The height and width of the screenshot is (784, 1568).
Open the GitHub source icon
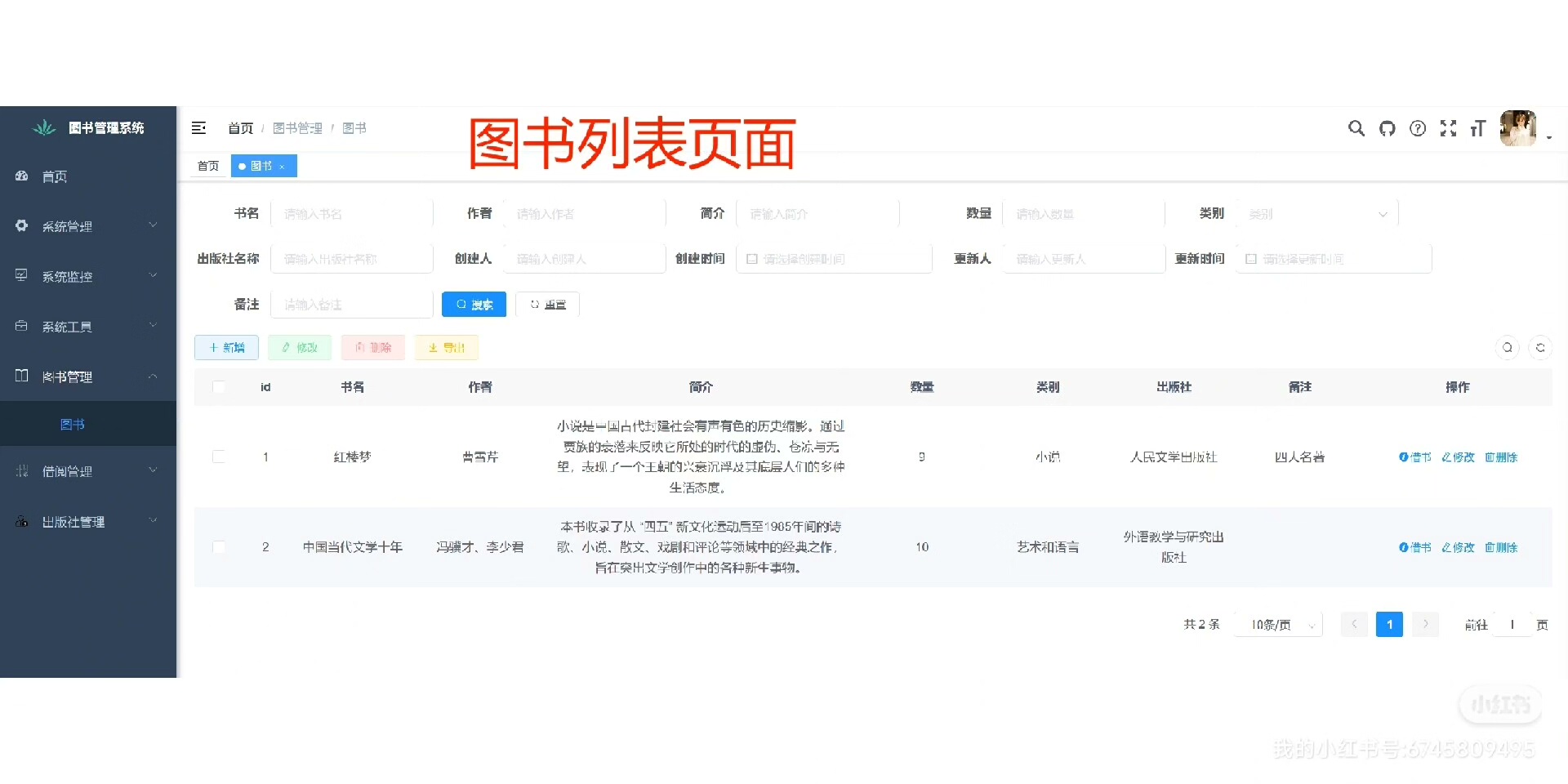click(x=1387, y=128)
